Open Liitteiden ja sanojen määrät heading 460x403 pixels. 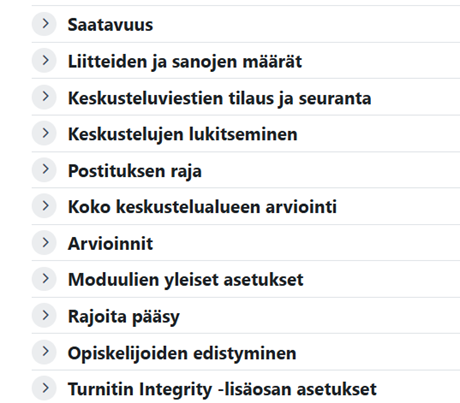pos(185,62)
